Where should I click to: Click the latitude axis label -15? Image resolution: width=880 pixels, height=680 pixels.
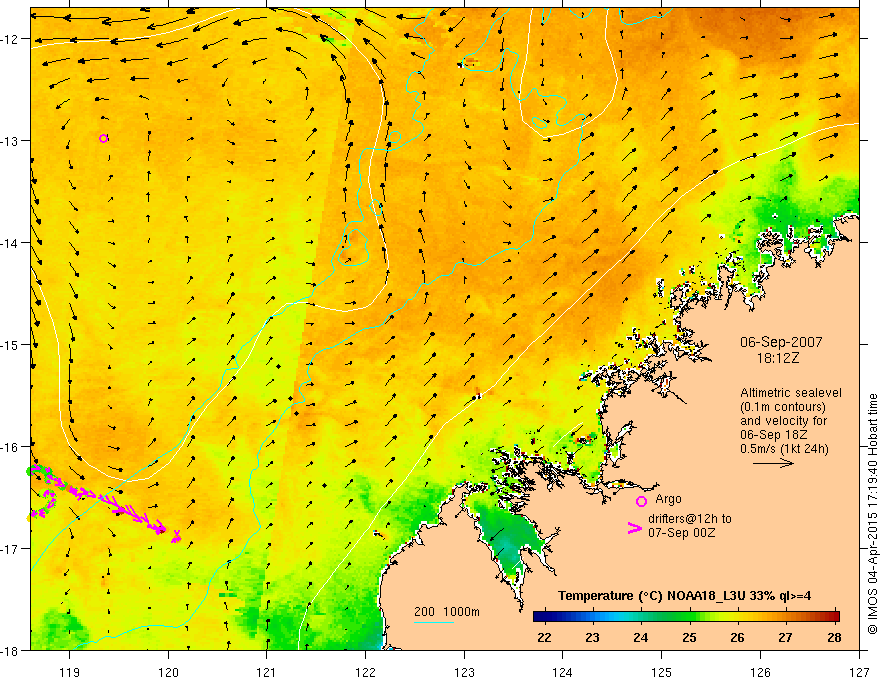pos(10,344)
